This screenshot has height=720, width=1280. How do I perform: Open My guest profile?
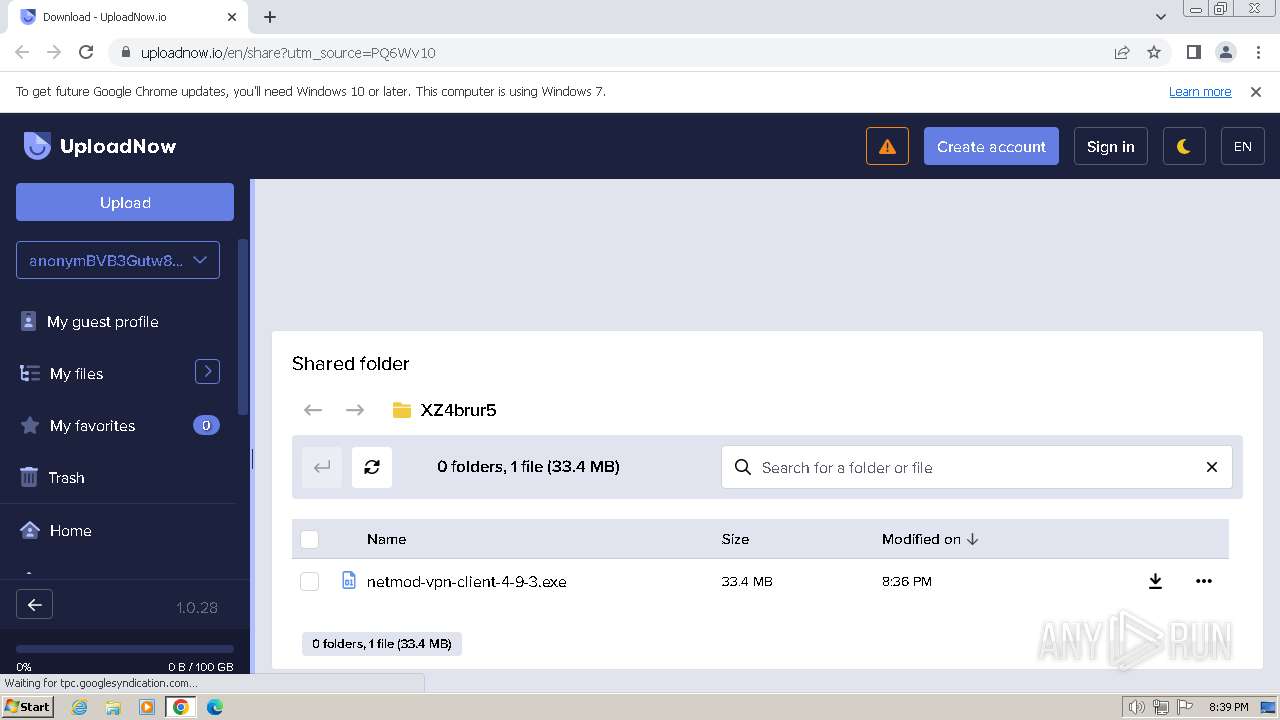click(102, 322)
